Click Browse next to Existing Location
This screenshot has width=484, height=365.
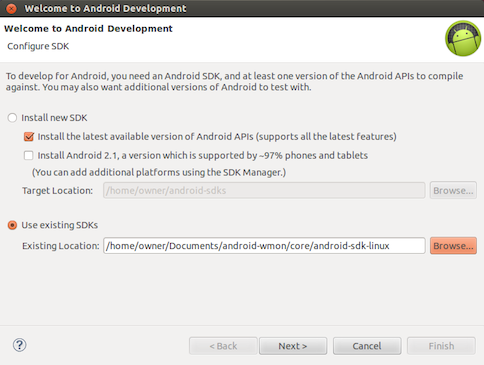point(453,246)
